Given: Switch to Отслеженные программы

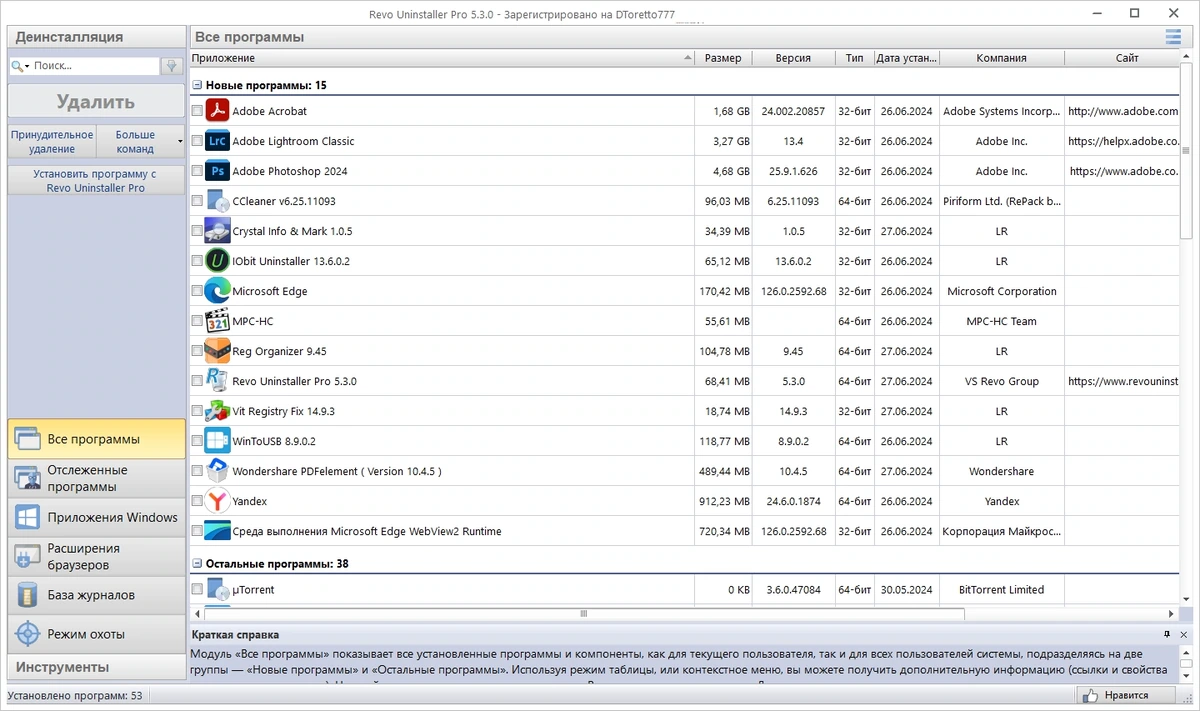Looking at the screenshot, I should pos(96,478).
